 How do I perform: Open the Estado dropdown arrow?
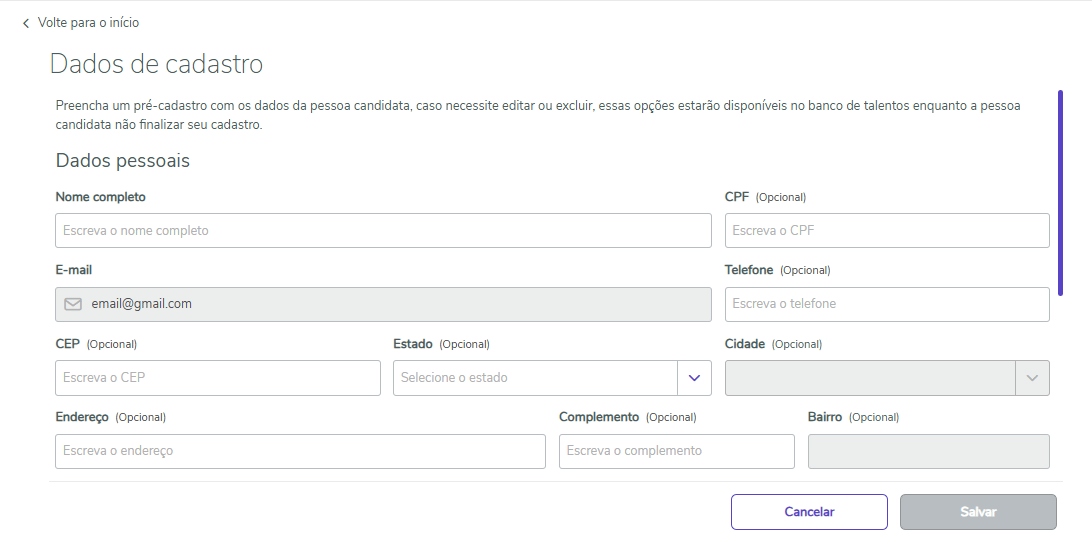point(694,378)
